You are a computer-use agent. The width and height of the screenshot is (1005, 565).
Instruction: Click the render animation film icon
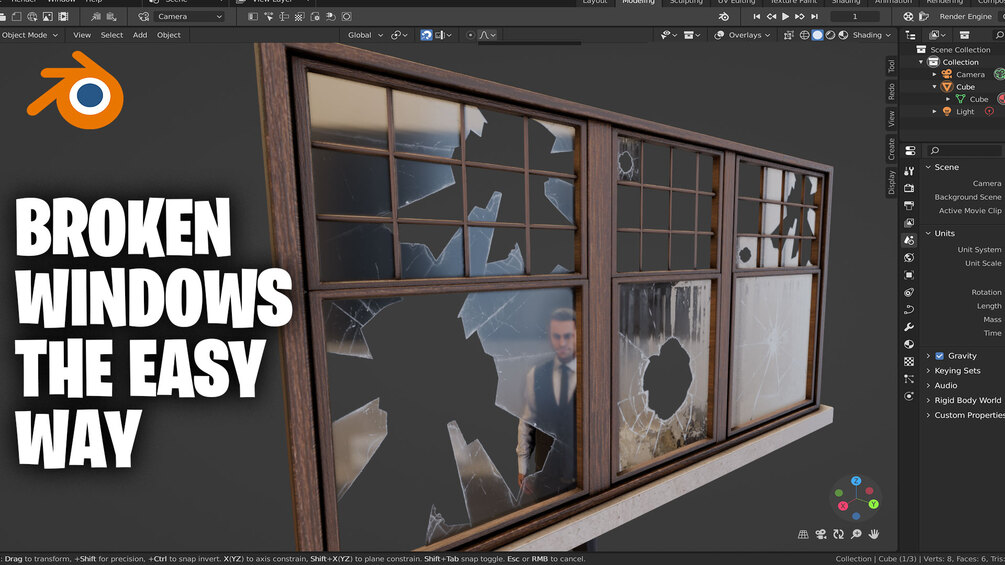[63, 17]
